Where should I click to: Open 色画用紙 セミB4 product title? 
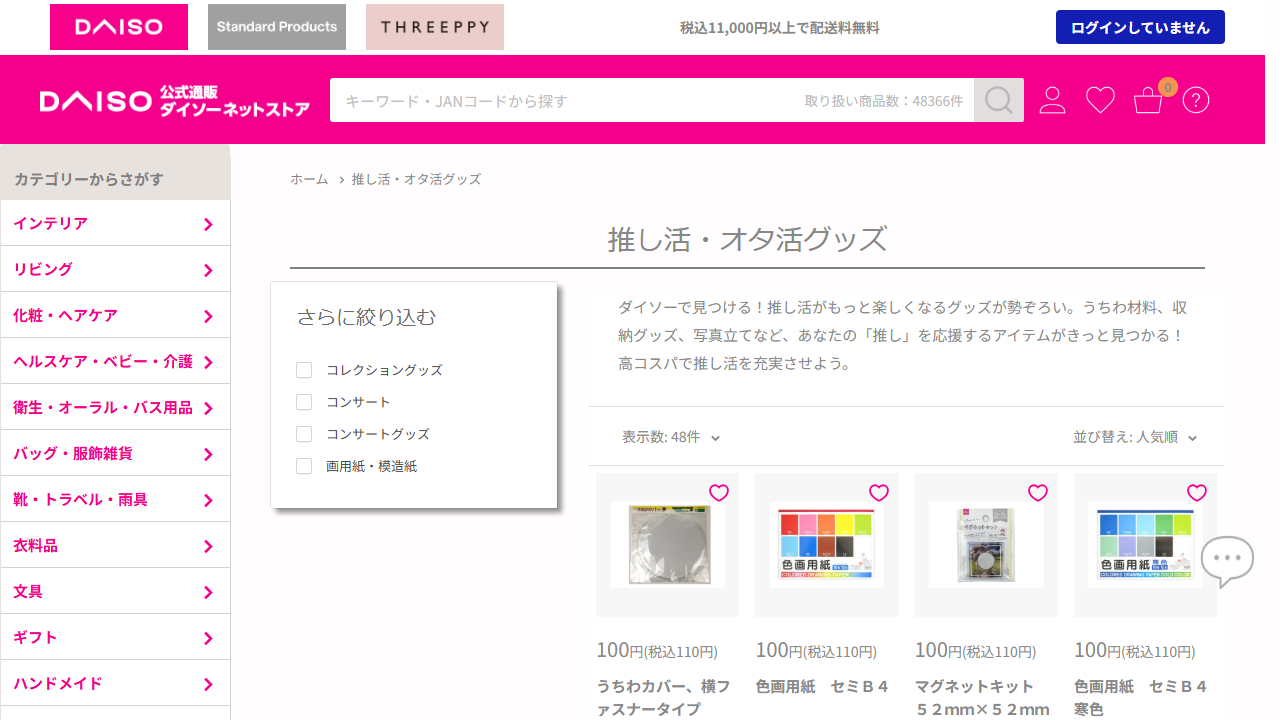click(x=822, y=686)
